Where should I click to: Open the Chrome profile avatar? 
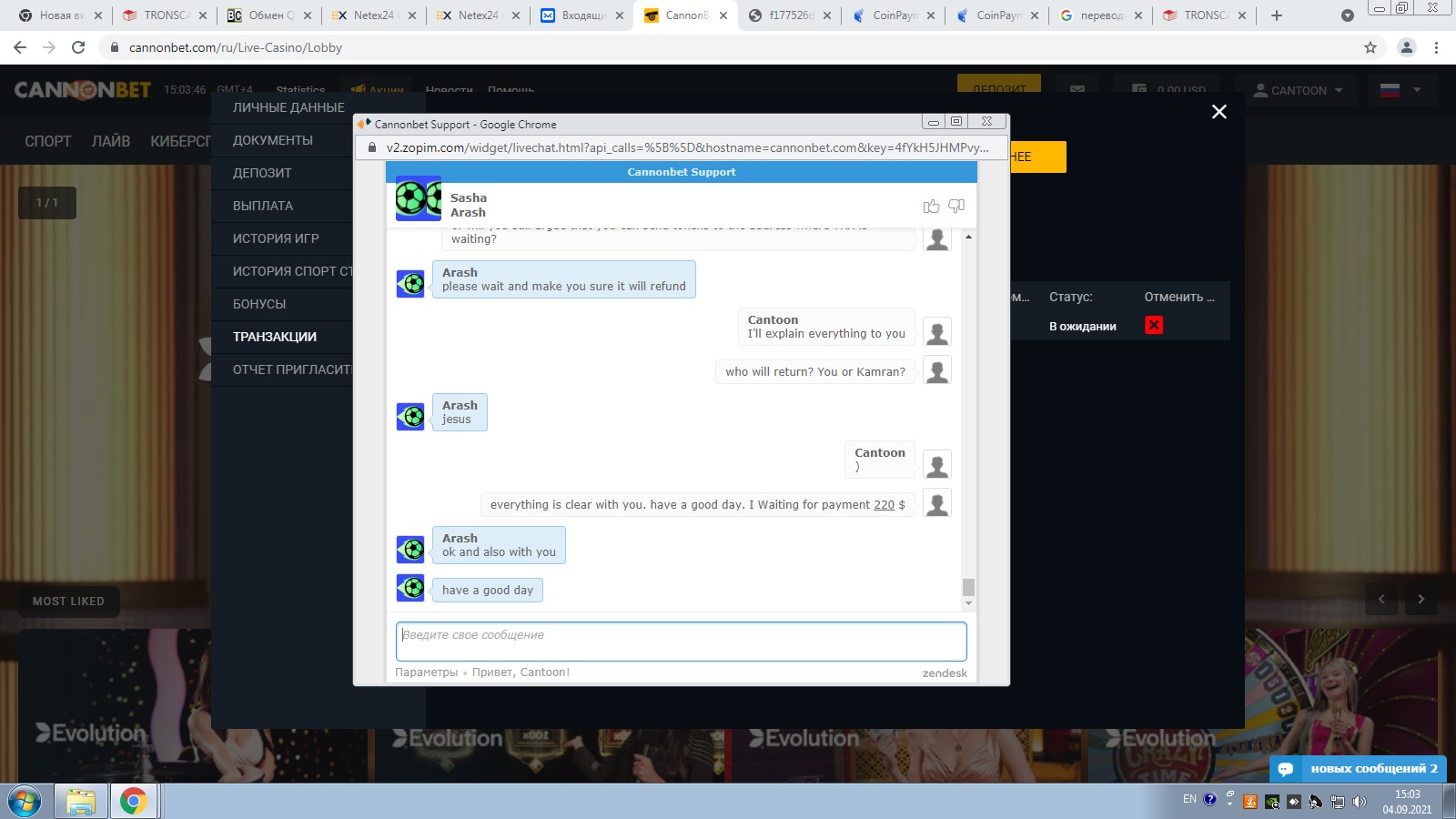point(1407,47)
